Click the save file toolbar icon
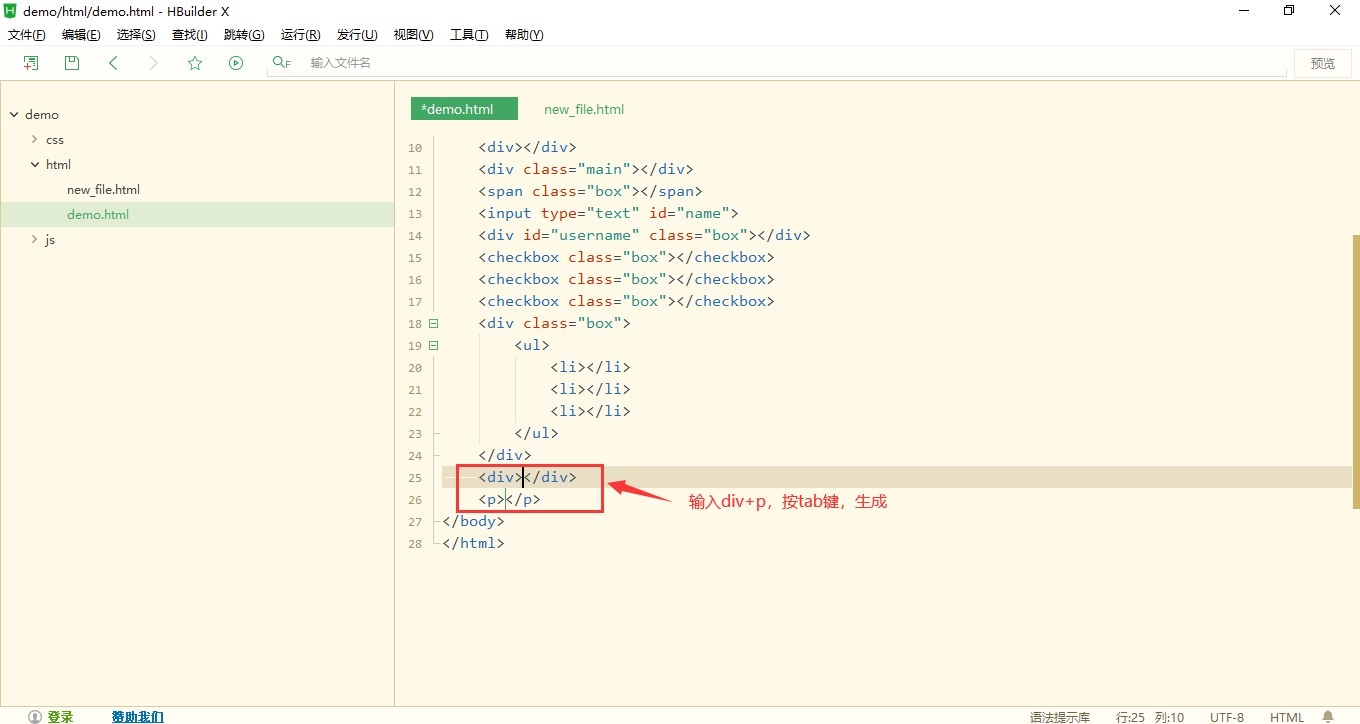The width and height of the screenshot is (1360, 724). [x=72, y=63]
